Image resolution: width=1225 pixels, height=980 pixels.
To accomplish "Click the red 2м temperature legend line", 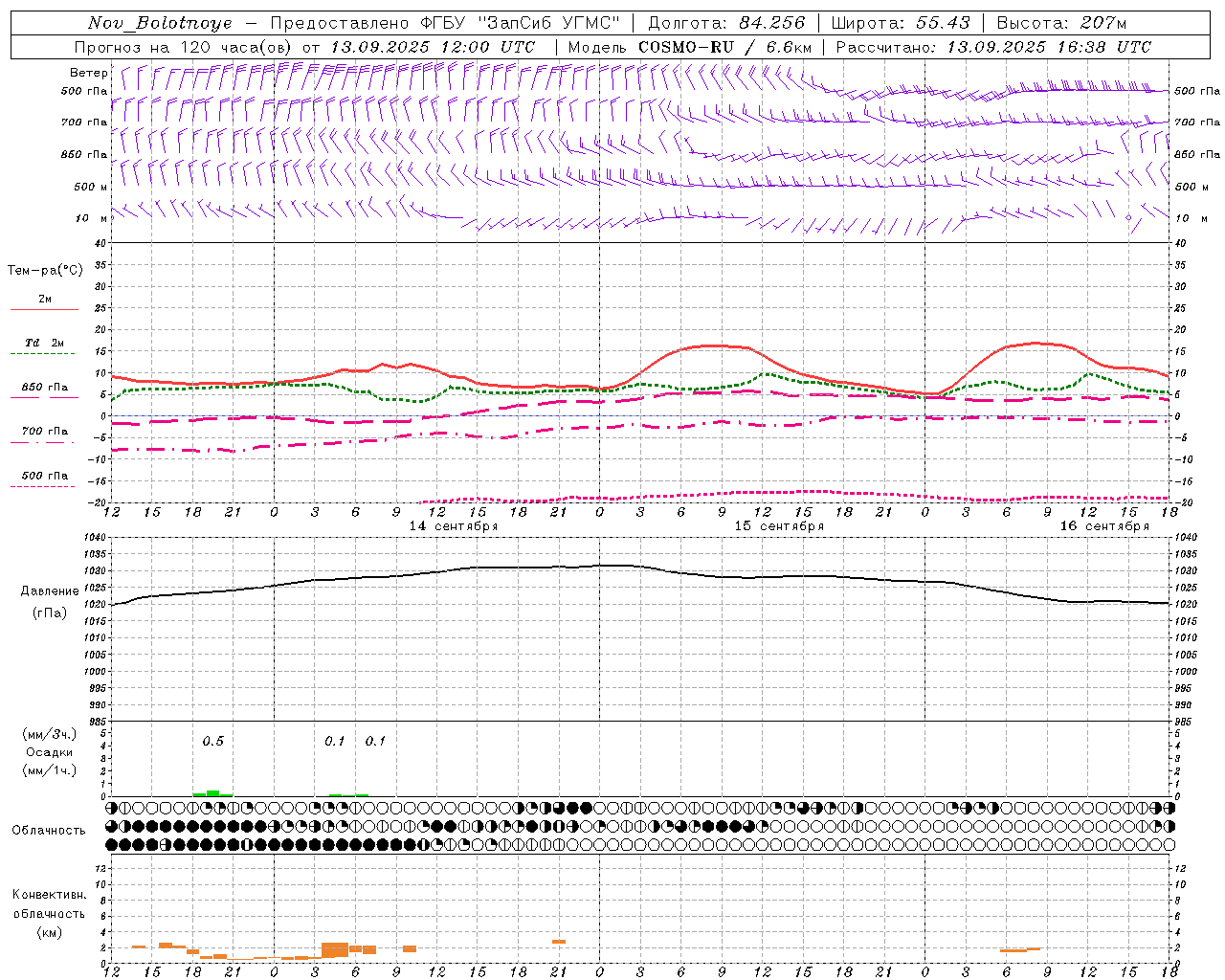I will pyautogui.click(x=44, y=309).
